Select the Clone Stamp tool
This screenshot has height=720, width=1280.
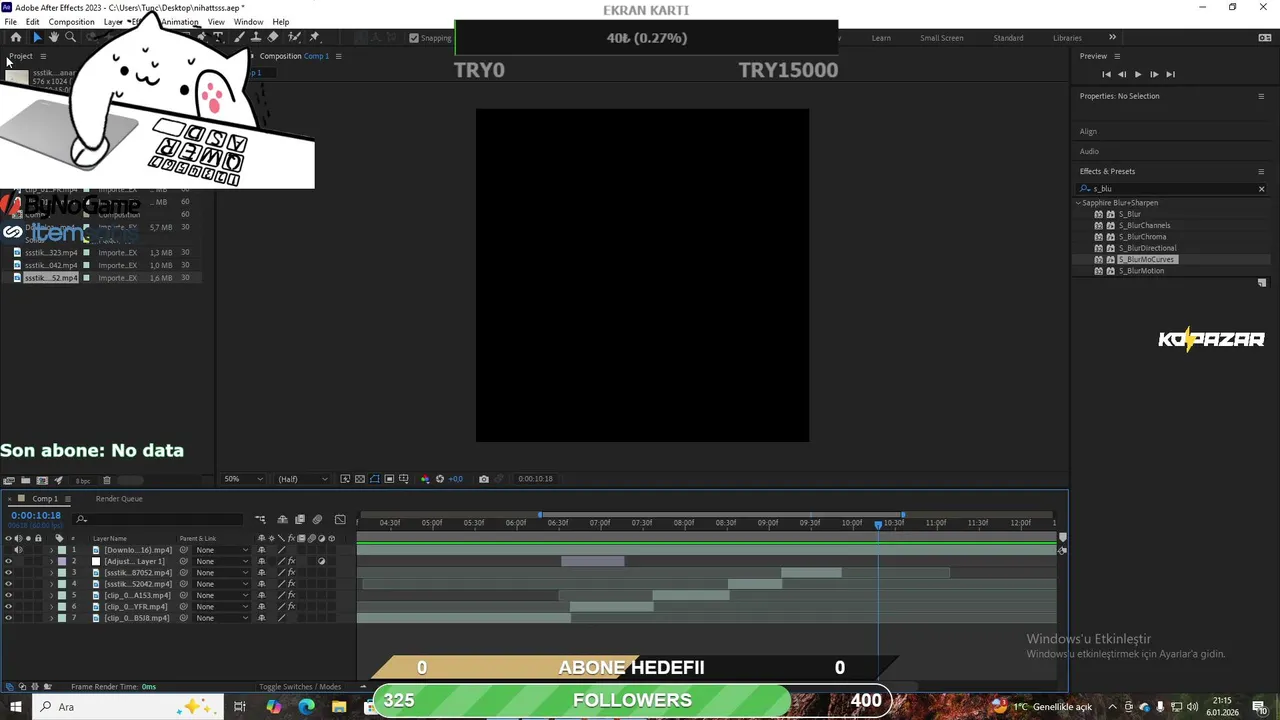pos(256,37)
